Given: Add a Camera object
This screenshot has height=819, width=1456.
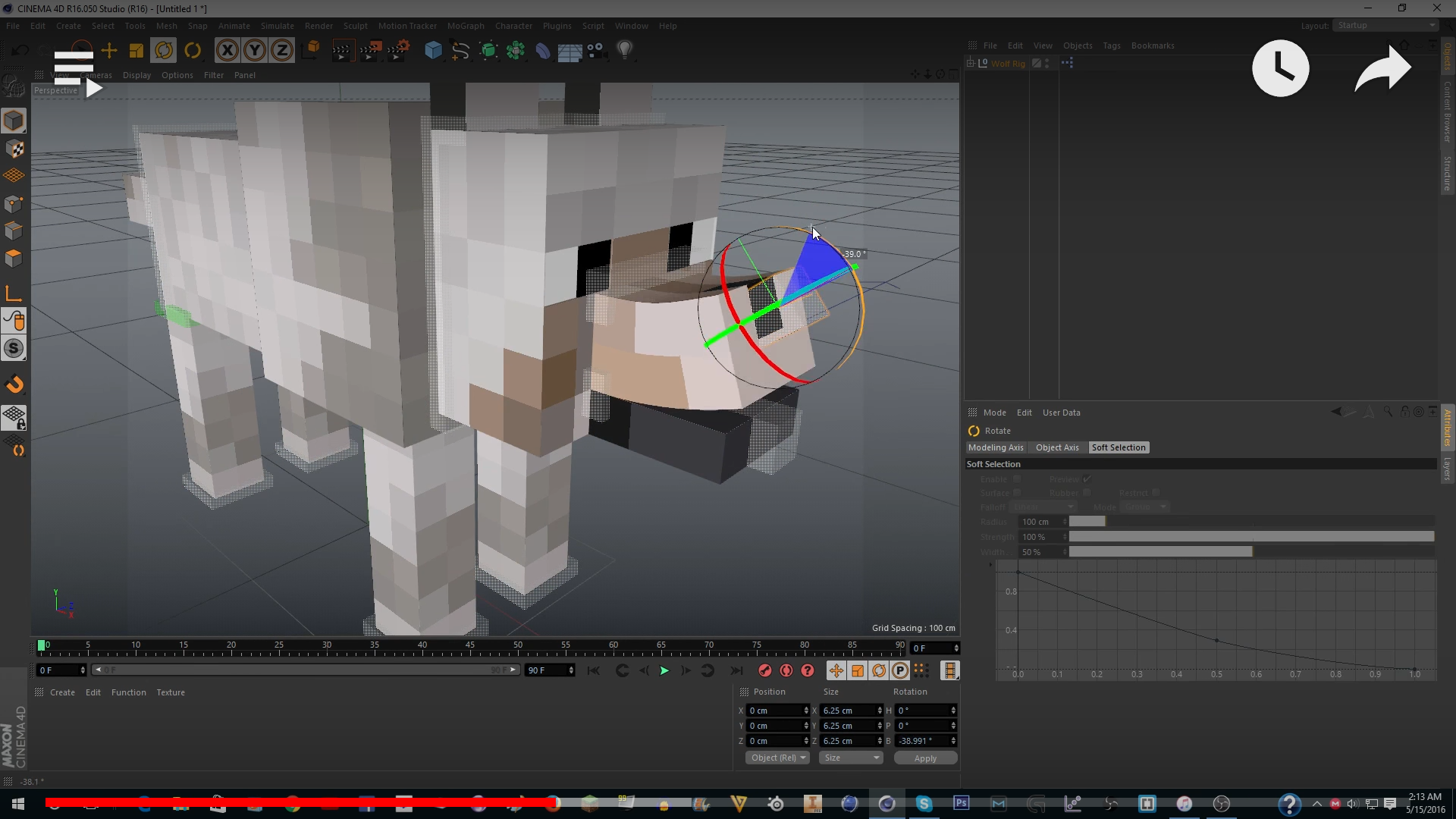Looking at the screenshot, I should [597, 51].
